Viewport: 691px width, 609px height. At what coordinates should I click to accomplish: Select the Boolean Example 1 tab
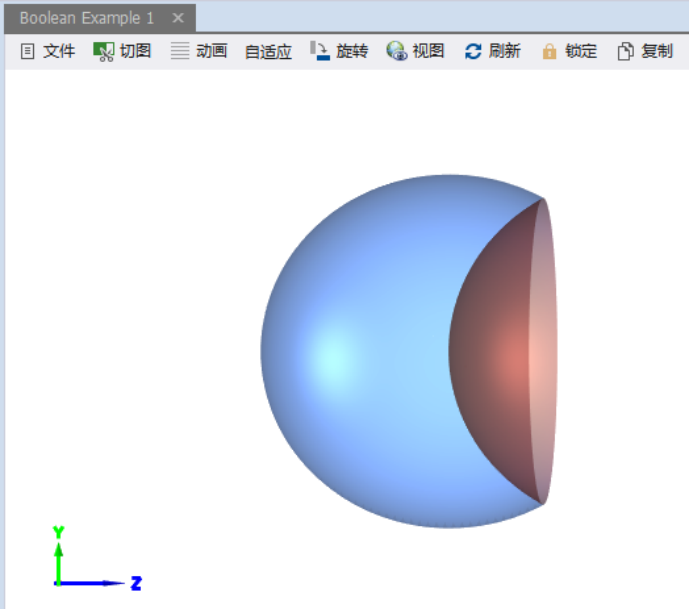pos(87,18)
